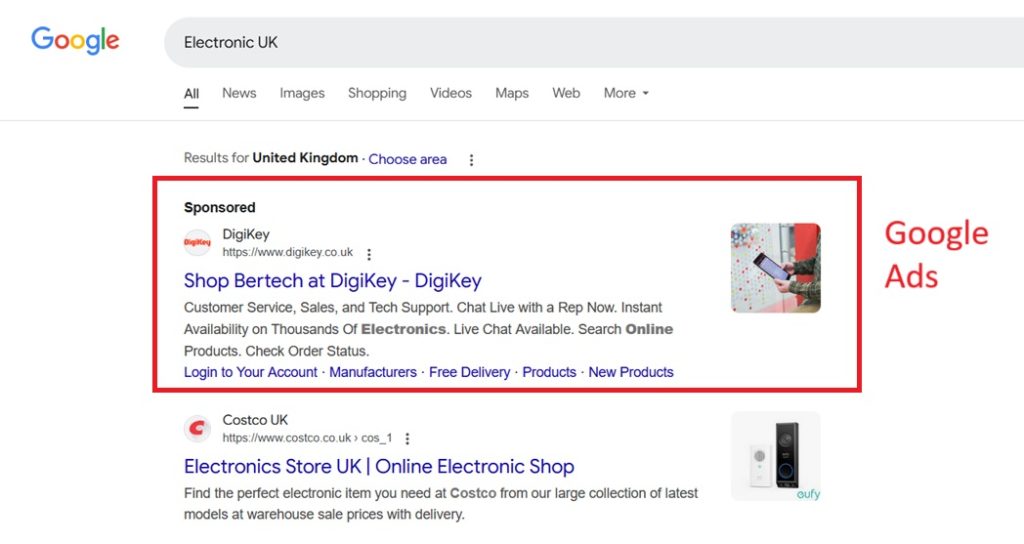The height and width of the screenshot is (544, 1024).
Task: Click the DigiKey ad thumbnail image
Action: [x=775, y=268]
